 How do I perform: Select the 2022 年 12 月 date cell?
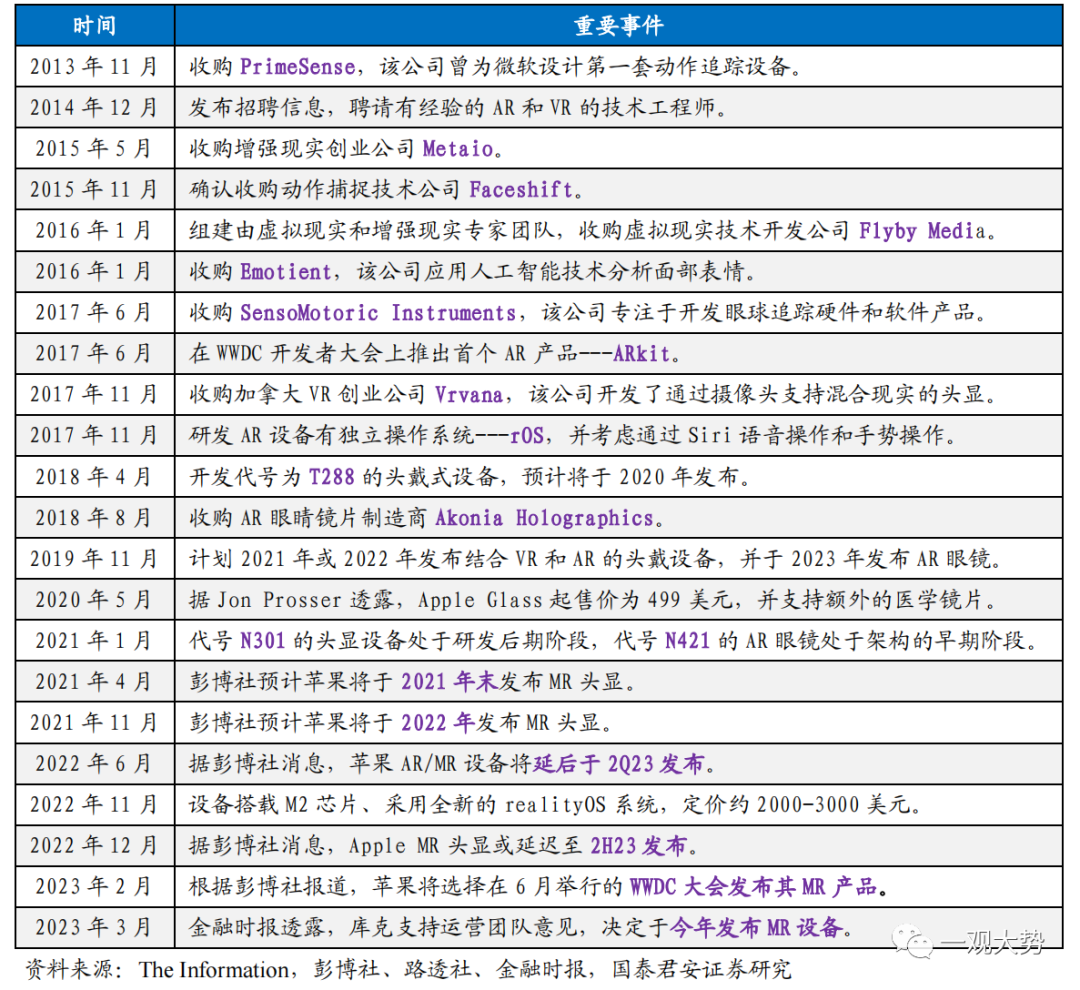pyautogui.click(x=95, y=845)
